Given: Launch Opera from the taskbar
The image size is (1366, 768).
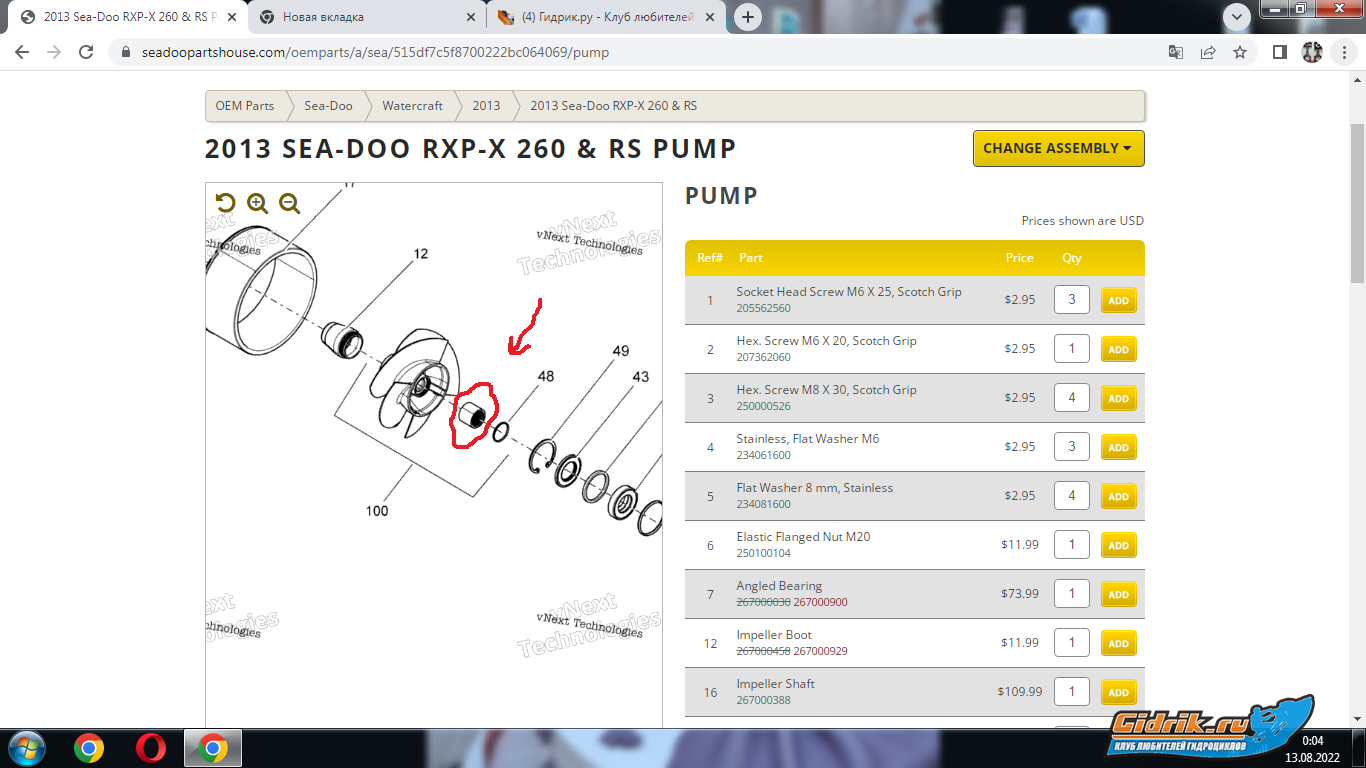Looking at the screenshot, I should coord(151,747).
